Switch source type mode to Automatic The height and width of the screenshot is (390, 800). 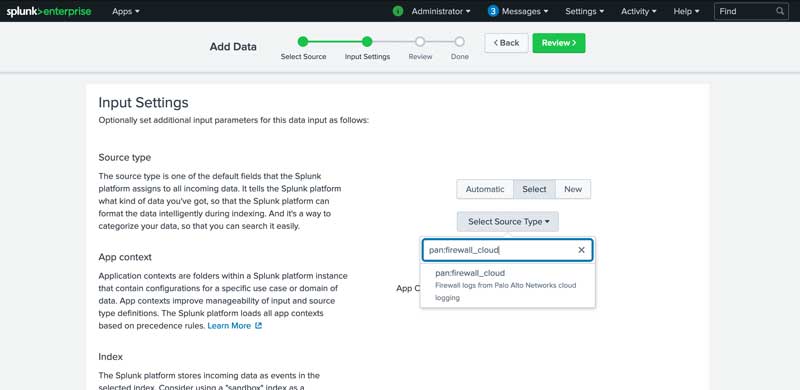[x=485, y=189]
